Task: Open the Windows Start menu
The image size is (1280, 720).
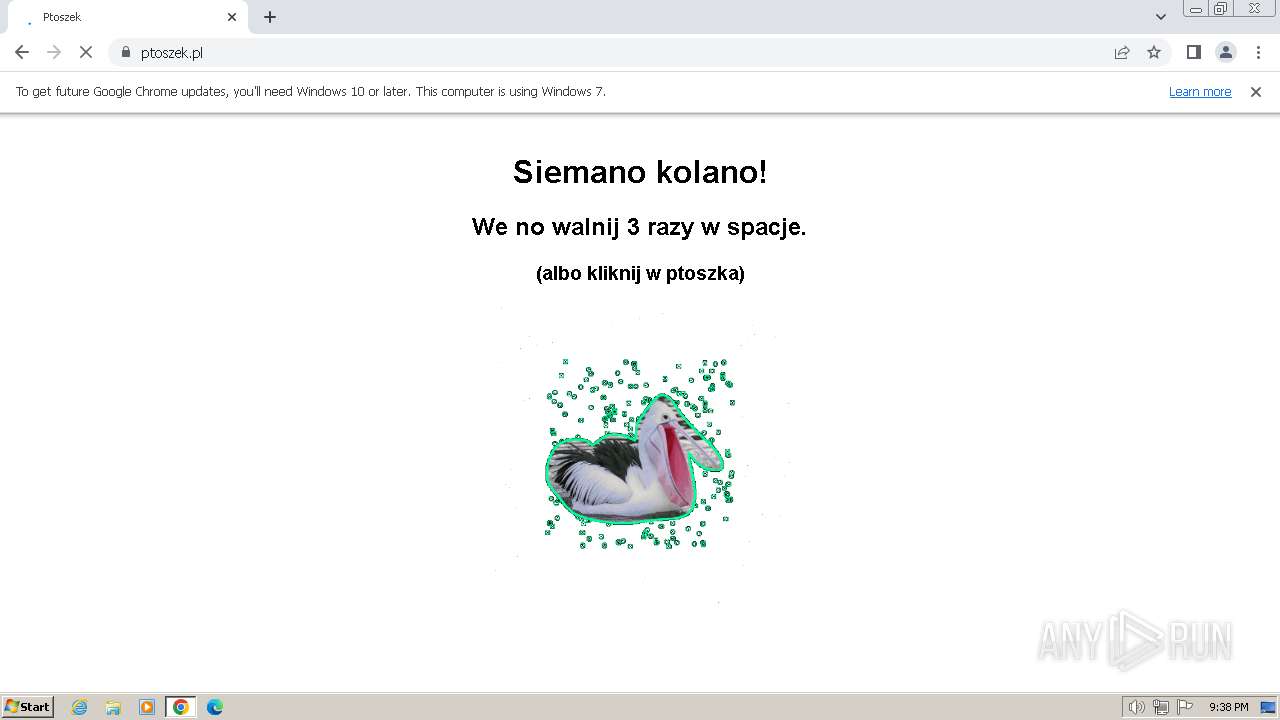Action: [27, 707]
